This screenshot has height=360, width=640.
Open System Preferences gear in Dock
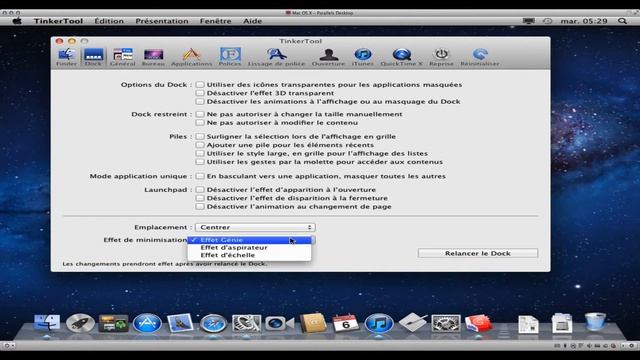[446, 323]
